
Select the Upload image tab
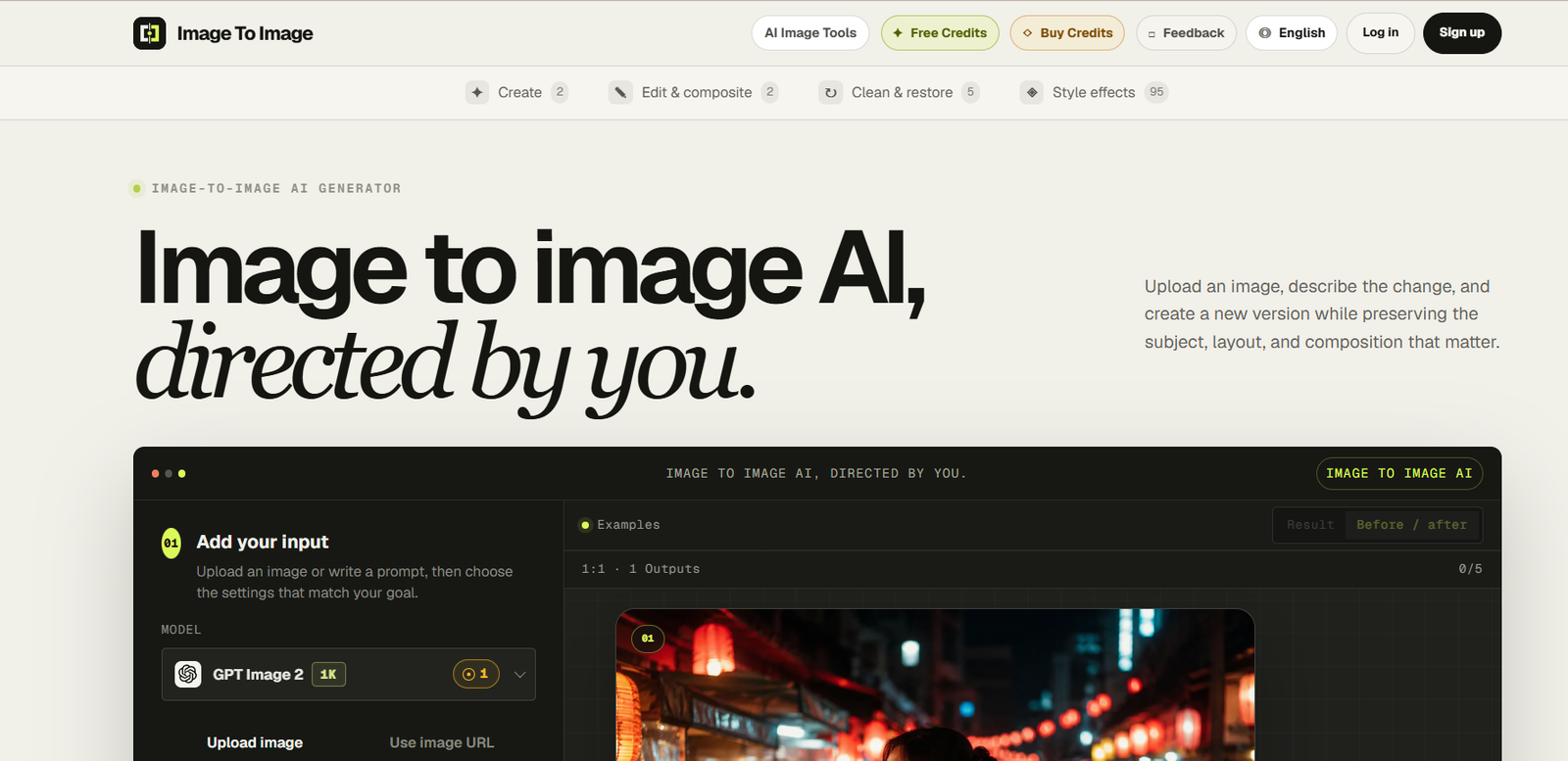[x=255, y=742]
